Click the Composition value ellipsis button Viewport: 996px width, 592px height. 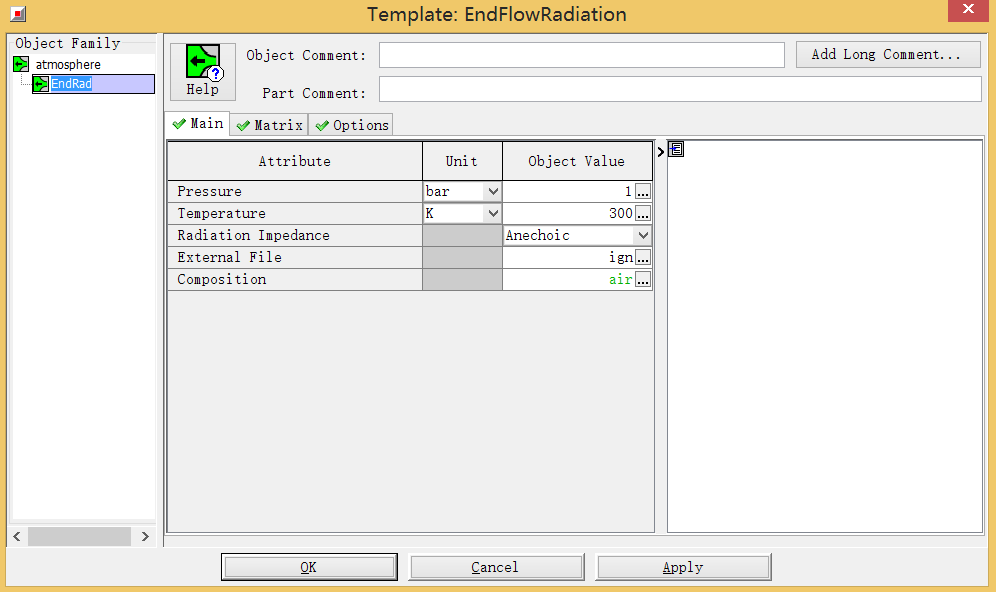point(643,279)
